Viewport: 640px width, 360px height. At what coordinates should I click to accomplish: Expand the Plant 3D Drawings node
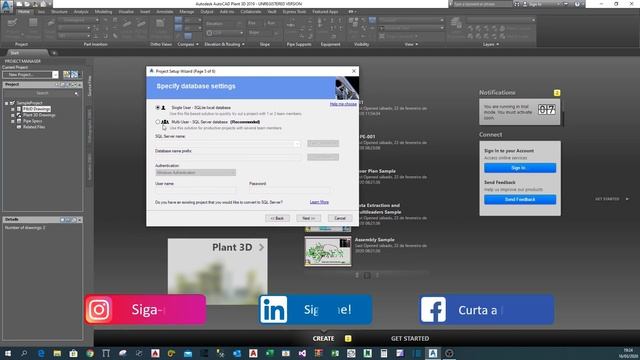click(13, 115)
